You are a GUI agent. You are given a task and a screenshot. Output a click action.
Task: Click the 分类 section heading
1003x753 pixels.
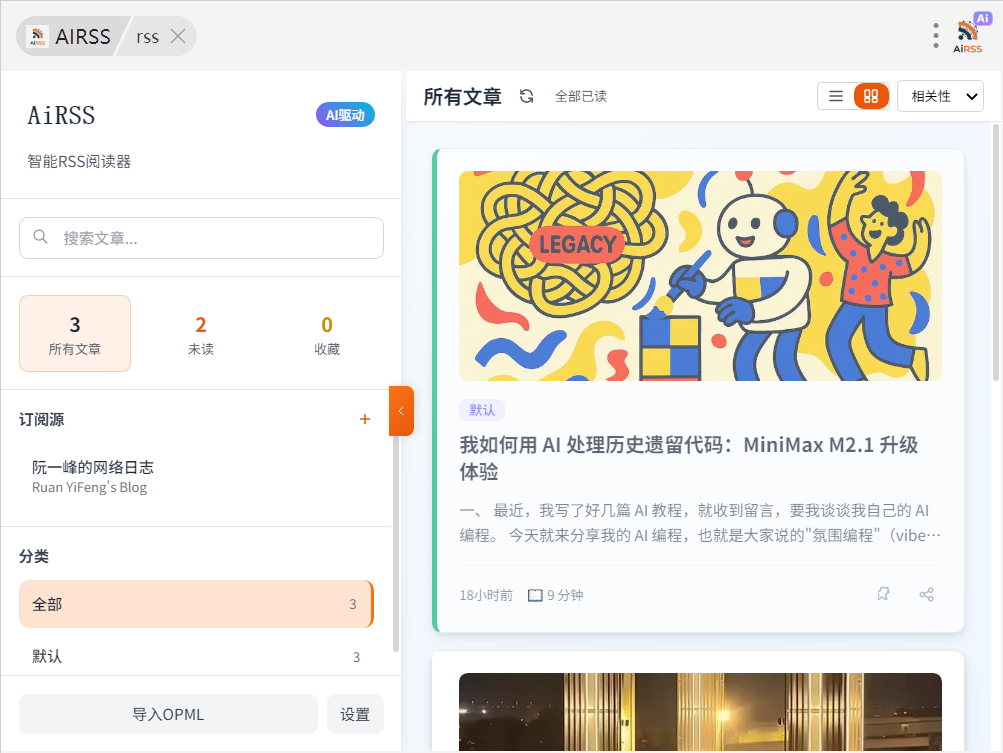point(34,557)
